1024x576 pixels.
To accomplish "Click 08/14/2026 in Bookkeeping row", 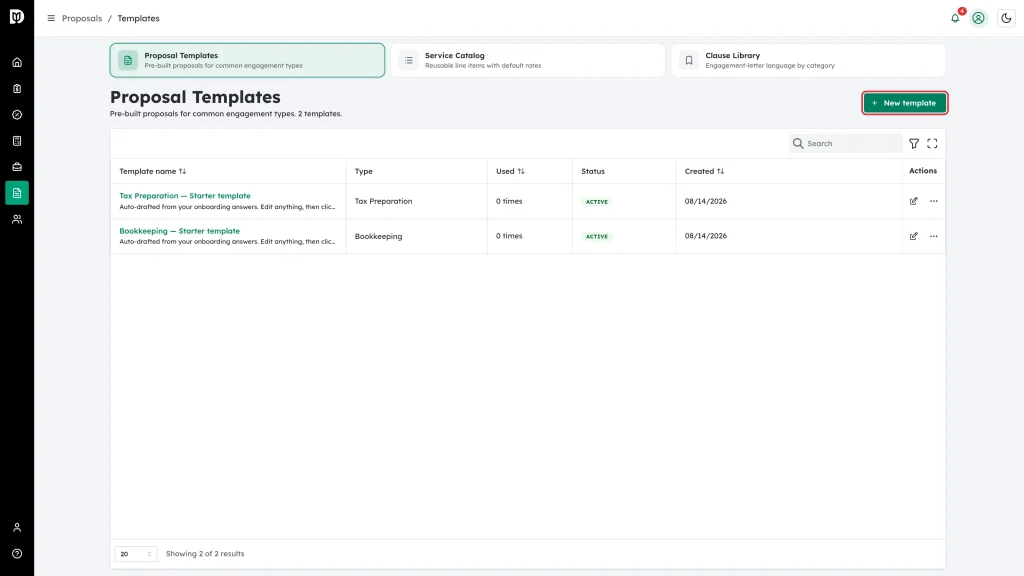I will coord(705,236).
